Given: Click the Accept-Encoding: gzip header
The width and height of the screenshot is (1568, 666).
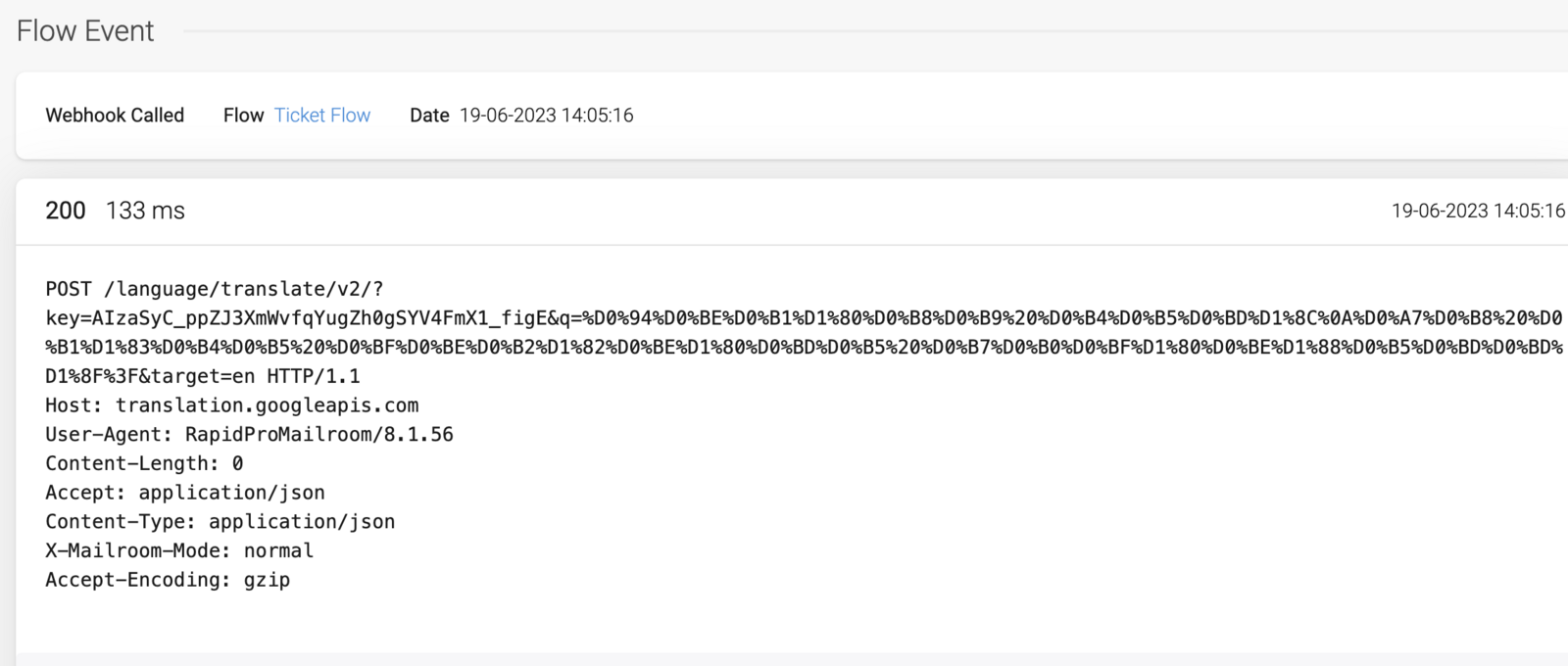Looking at the screenshot, I should tap(168, 580).
